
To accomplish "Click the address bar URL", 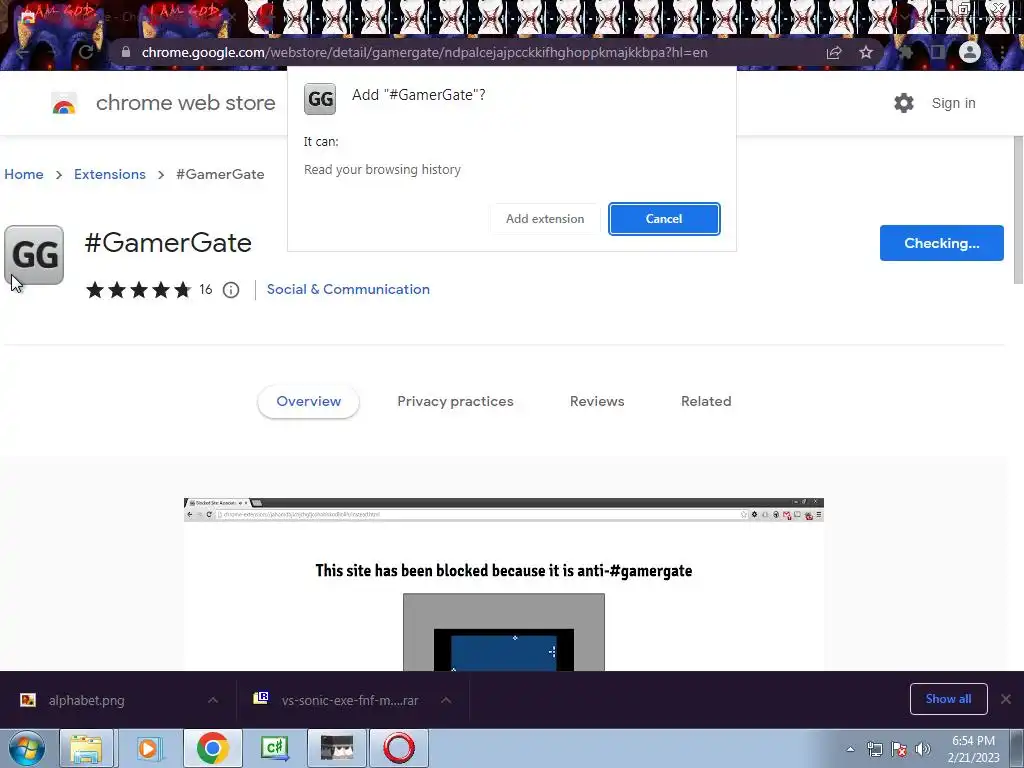I will [424, 52].
